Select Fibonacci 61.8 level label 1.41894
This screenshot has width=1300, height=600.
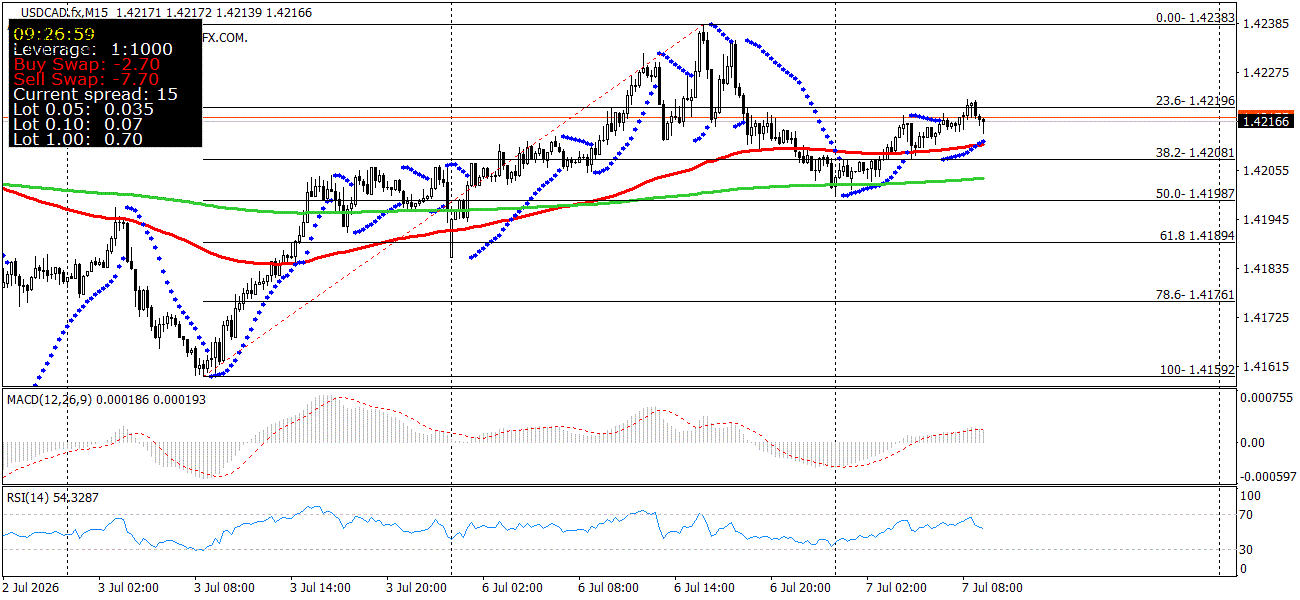click(1195, 236)
